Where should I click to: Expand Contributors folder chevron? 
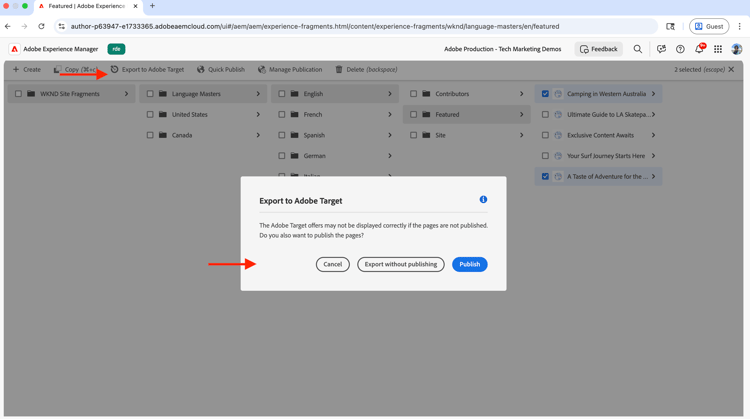[x=521, y=94]
